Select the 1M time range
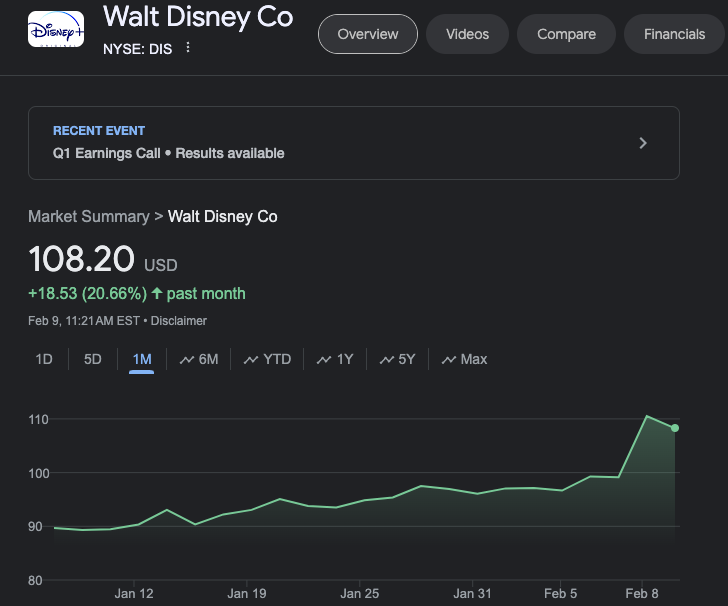This screenshot has width=728, height=606. click(x=141, y=359)
